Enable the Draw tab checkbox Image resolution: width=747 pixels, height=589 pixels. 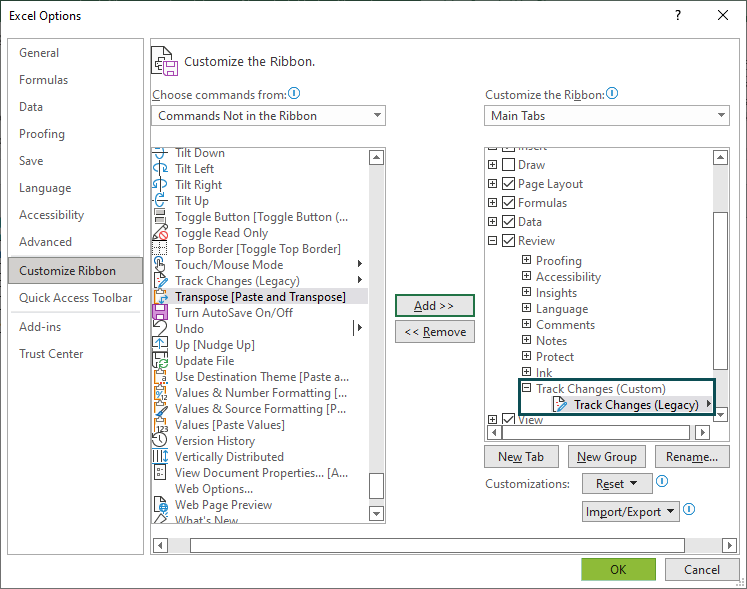tap(508, 164)
